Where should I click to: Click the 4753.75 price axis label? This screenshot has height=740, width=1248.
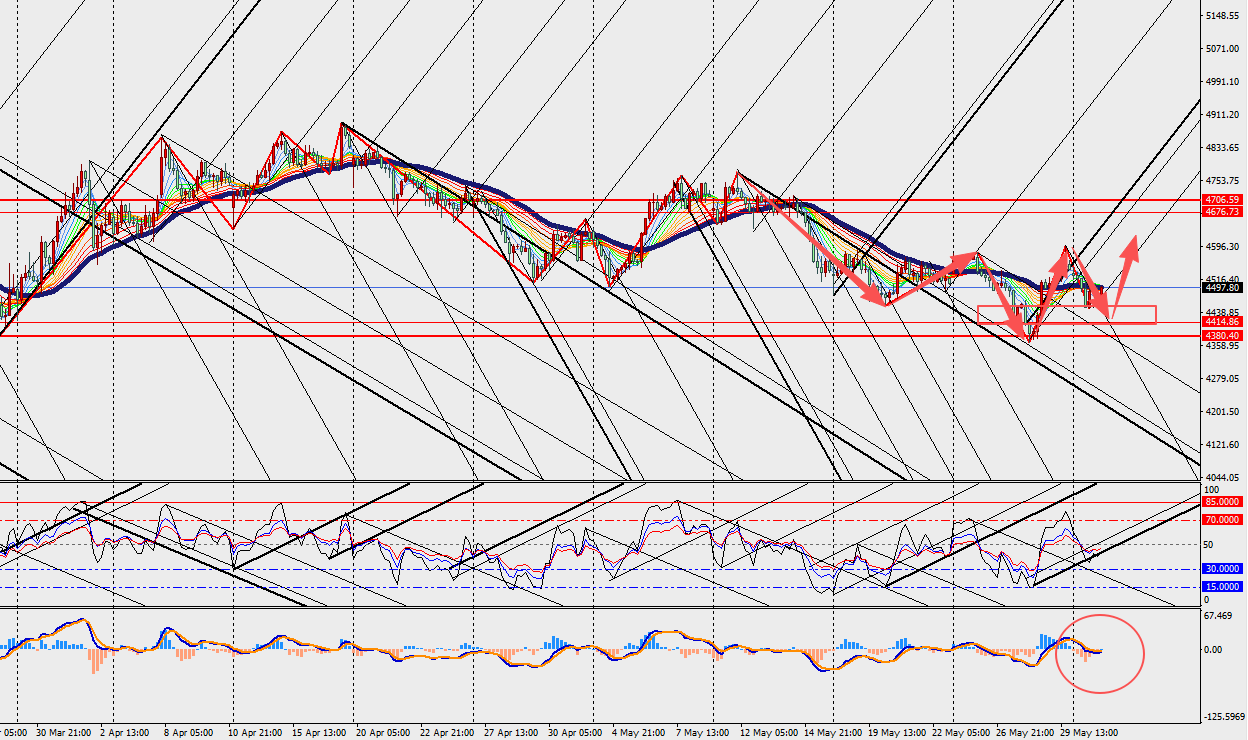1224,181
